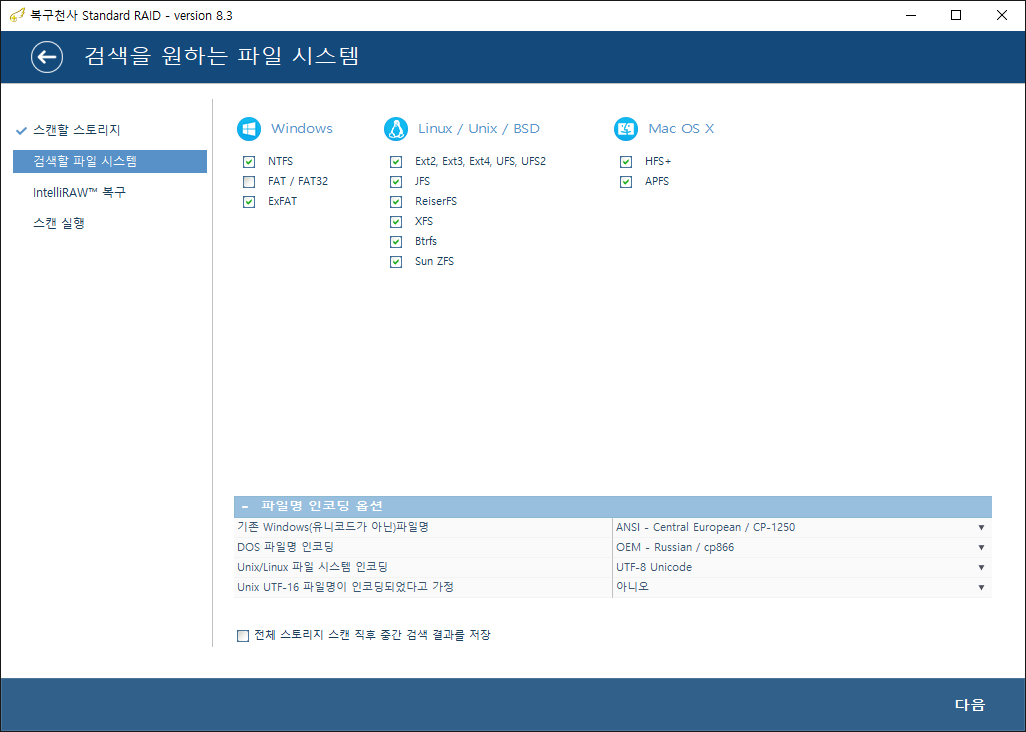The width and height of the screenshot is (1026, 732).
Task: Toggle the ReiserFS checkbox
Action: 396,201
